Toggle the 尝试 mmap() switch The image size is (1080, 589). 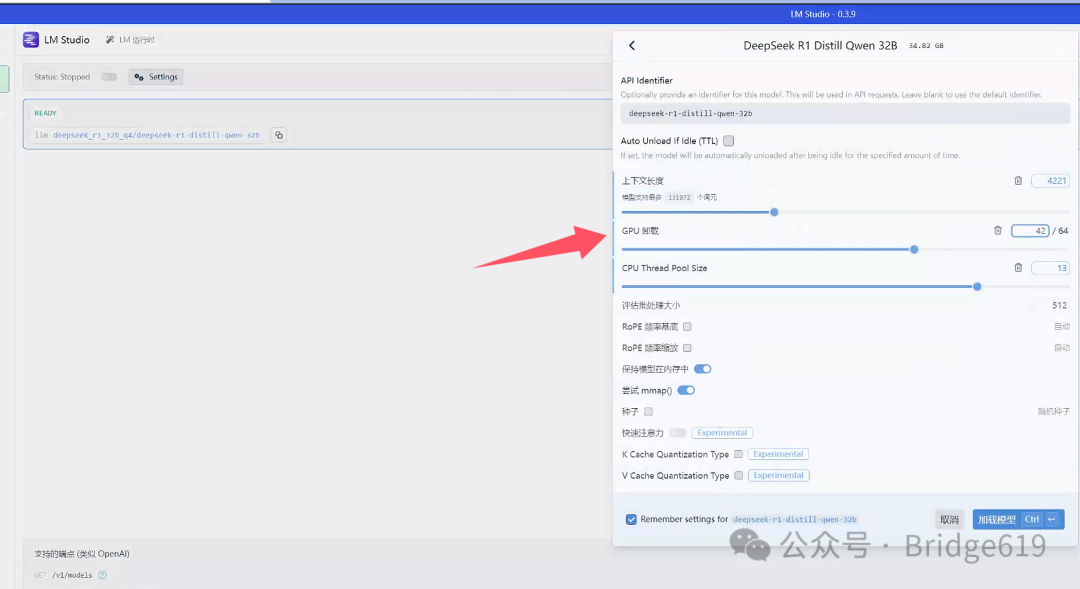pos(686,390)
